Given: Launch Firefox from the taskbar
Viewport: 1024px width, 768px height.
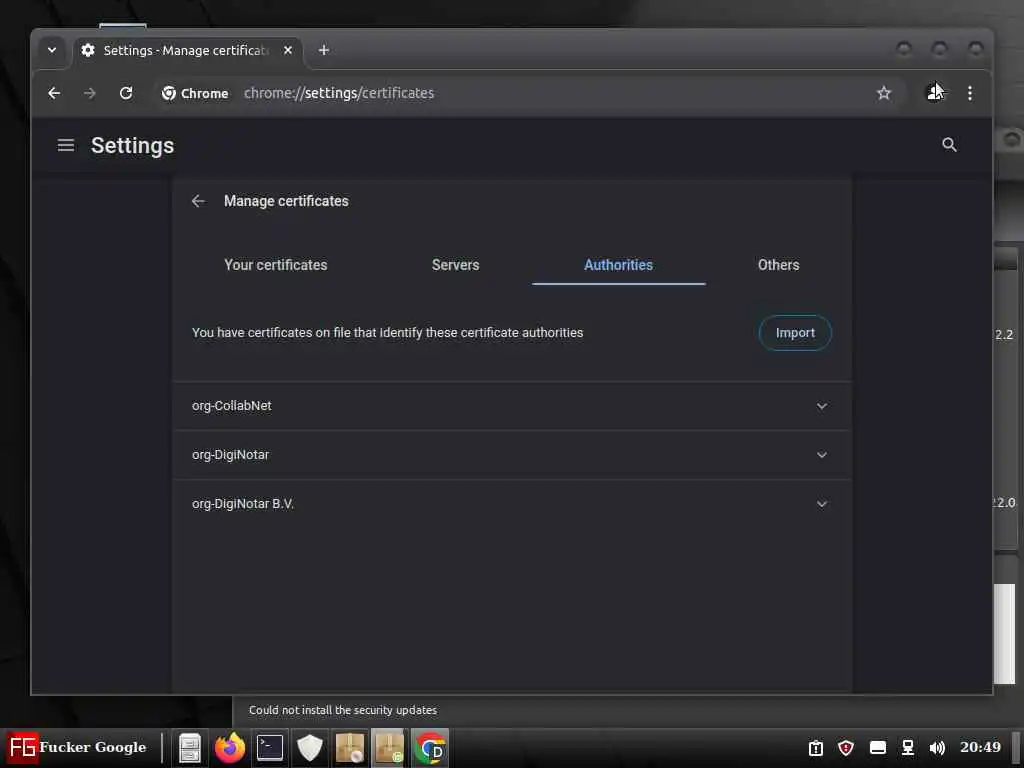Looking at the screenshot, I should coord(230,748).
